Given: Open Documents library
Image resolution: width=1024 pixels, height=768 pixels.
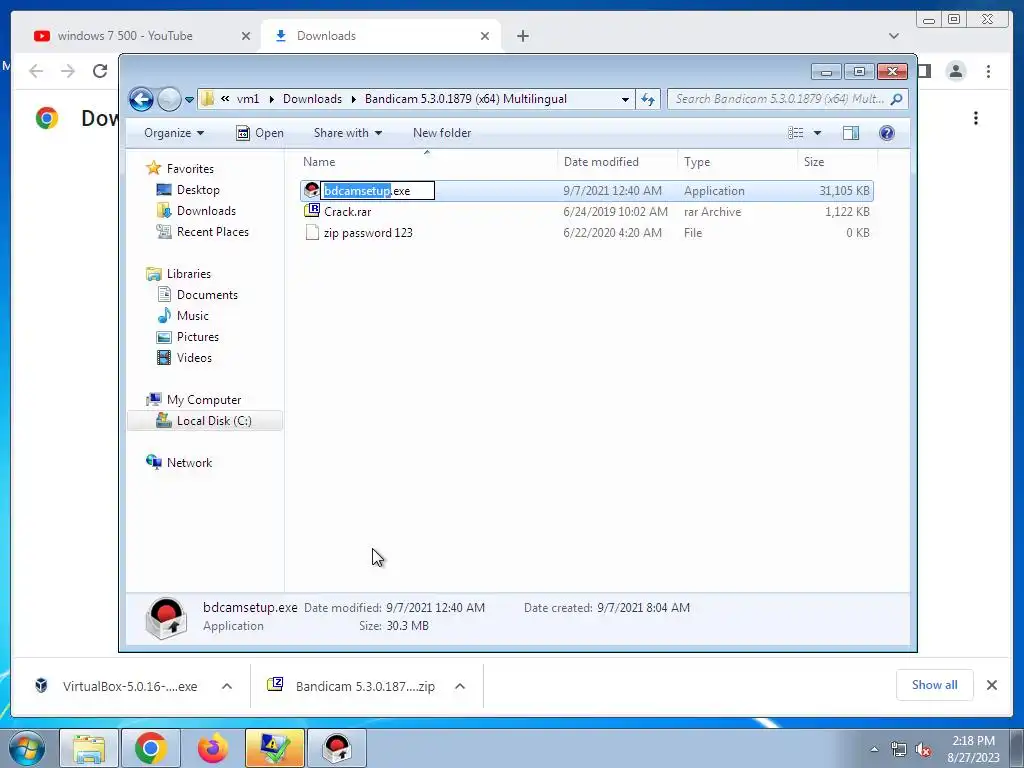Looking at the screenshot, I should [206, 295].
